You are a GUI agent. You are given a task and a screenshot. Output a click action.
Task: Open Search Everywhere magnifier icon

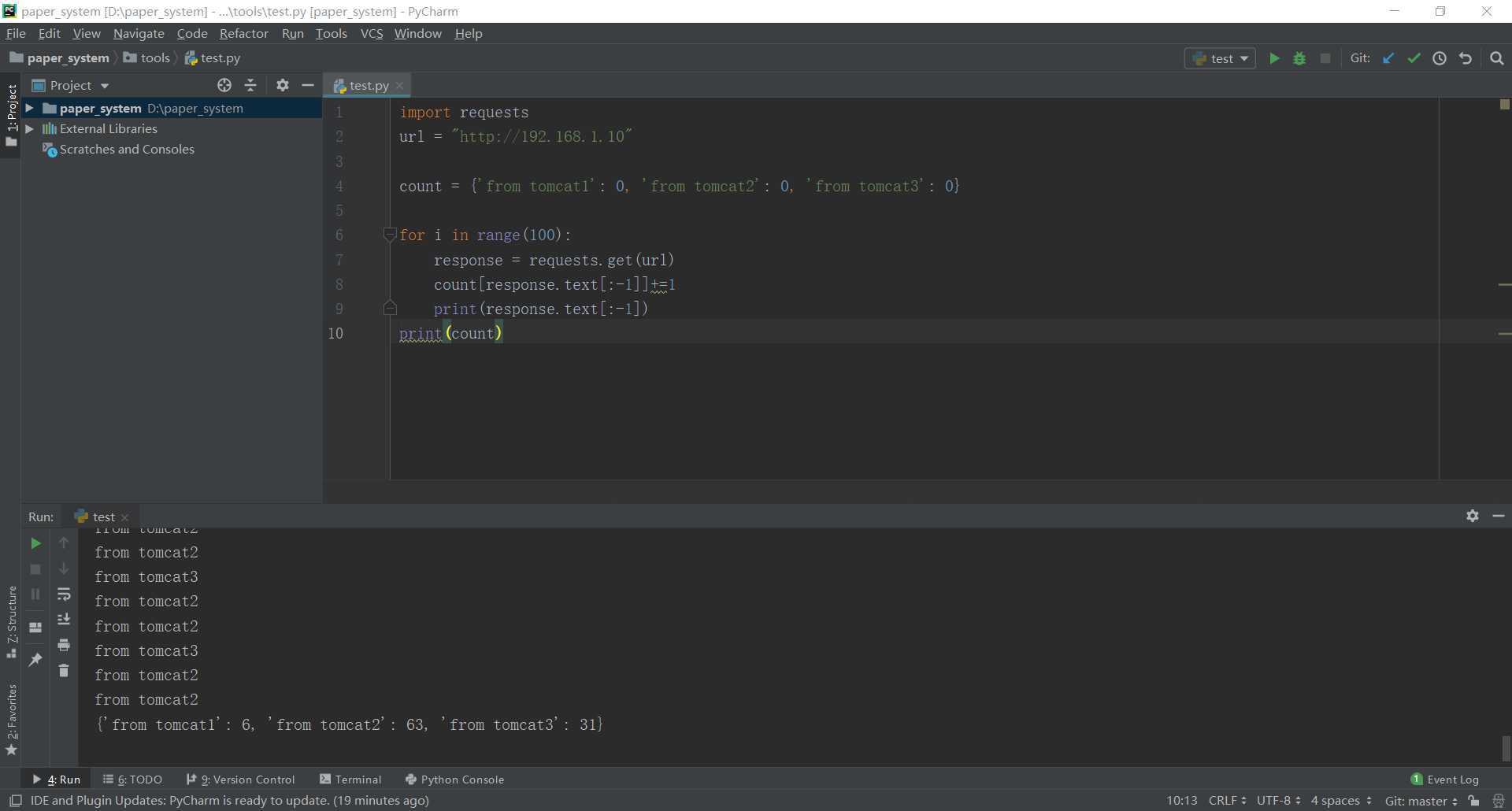[1497, 58]
